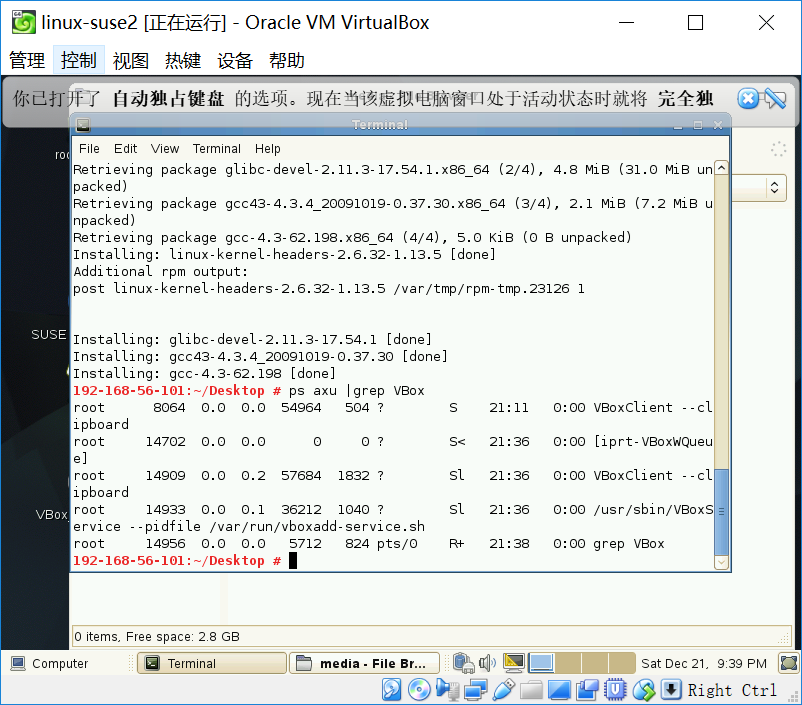Click PID 14933 in the process list
Viewport: 802px width, 705px height.
(165, 510)
